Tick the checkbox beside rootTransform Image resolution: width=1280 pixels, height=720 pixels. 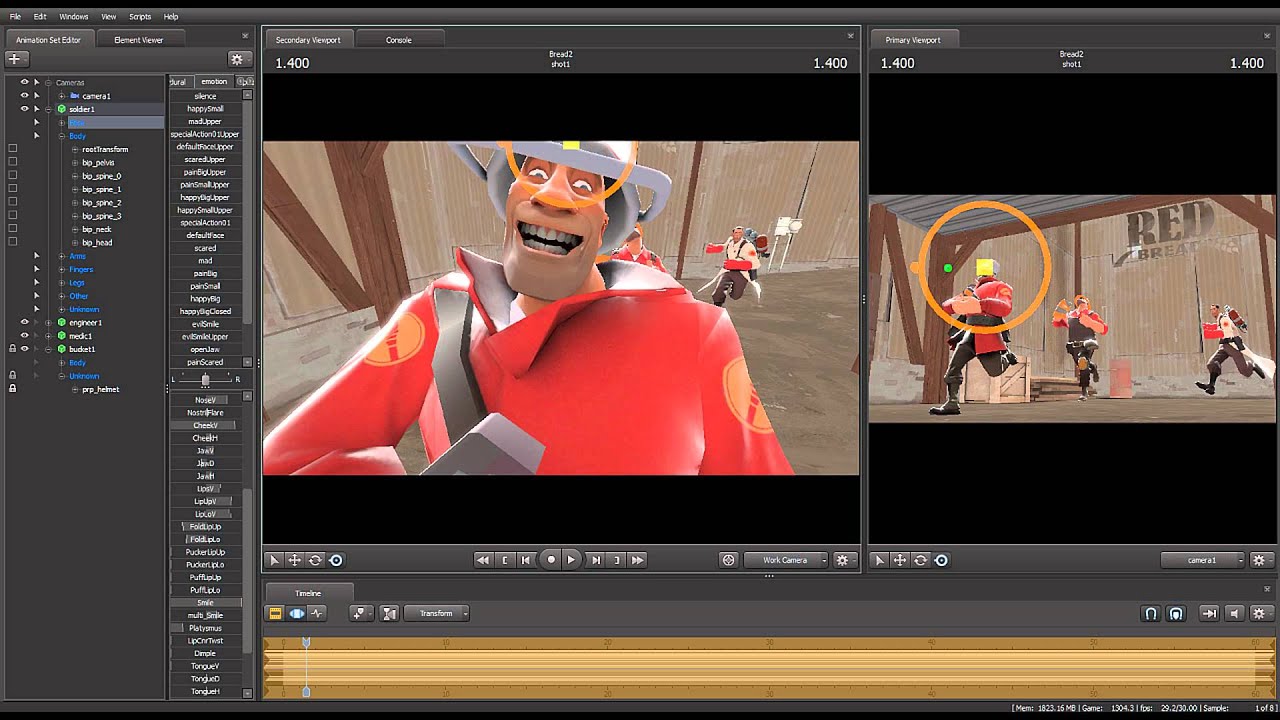tap(12, 149)
